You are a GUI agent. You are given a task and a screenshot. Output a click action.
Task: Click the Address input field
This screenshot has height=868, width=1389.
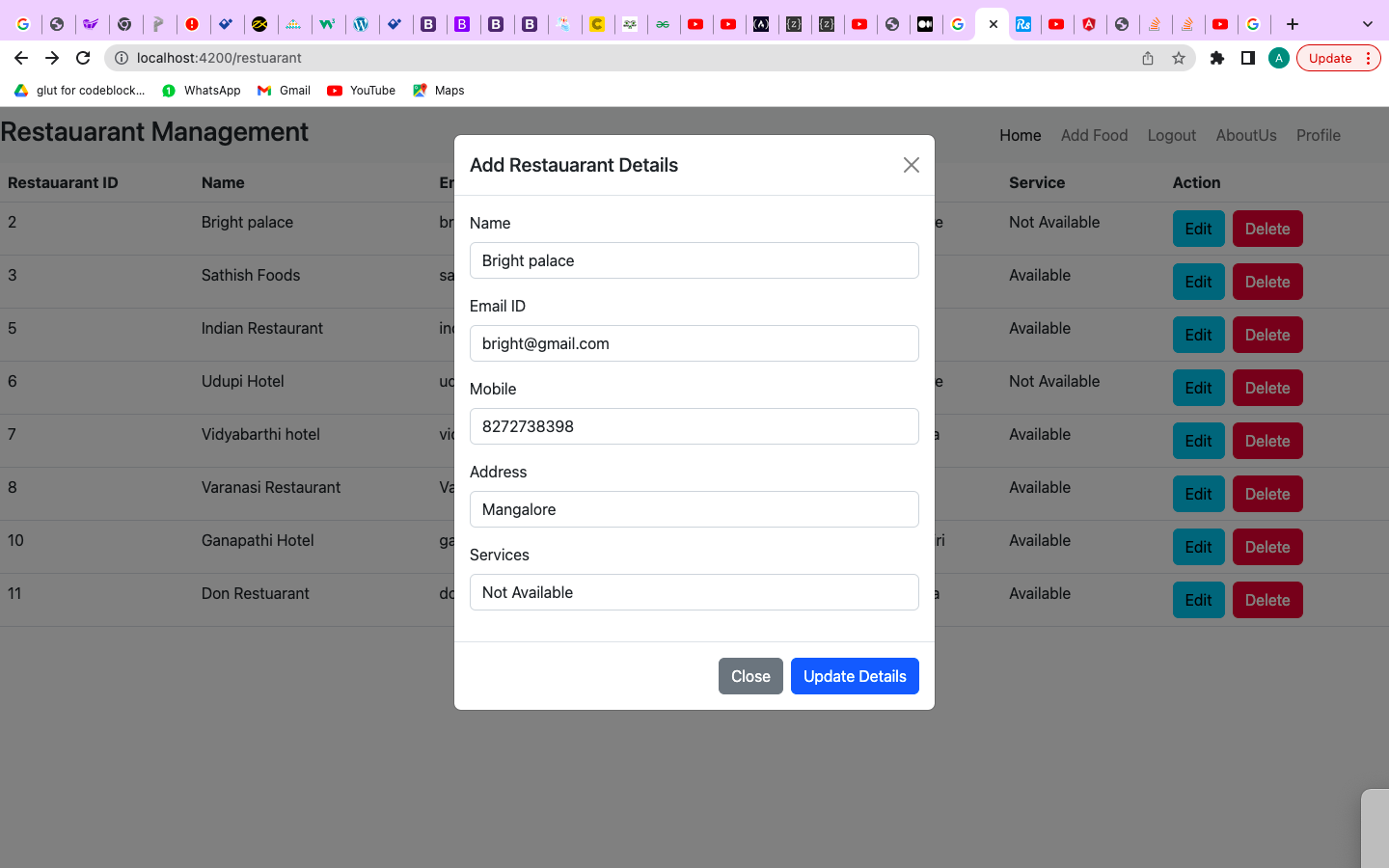694,509
